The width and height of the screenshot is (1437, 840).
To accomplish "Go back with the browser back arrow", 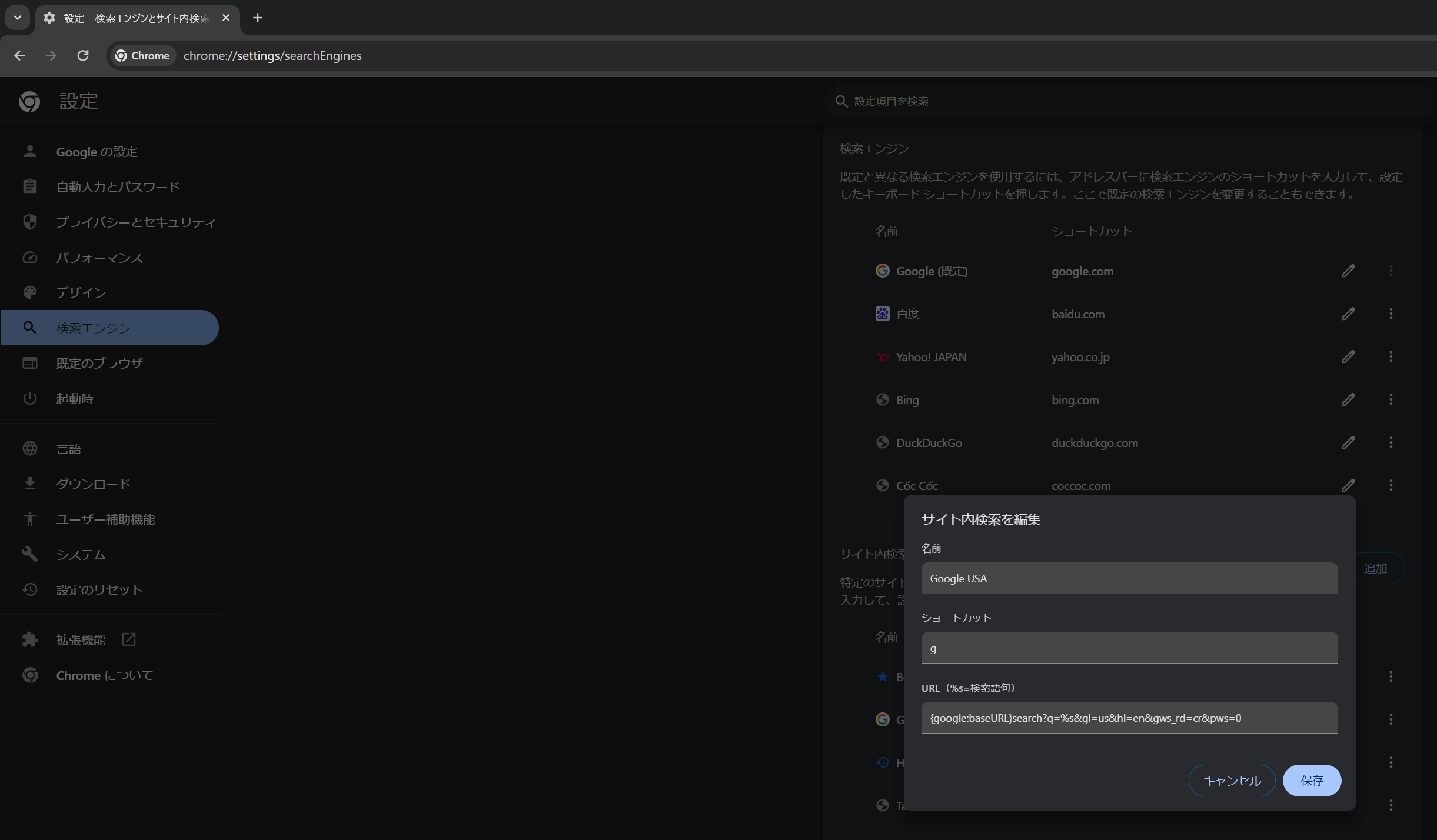I will (x=19, y=55).
